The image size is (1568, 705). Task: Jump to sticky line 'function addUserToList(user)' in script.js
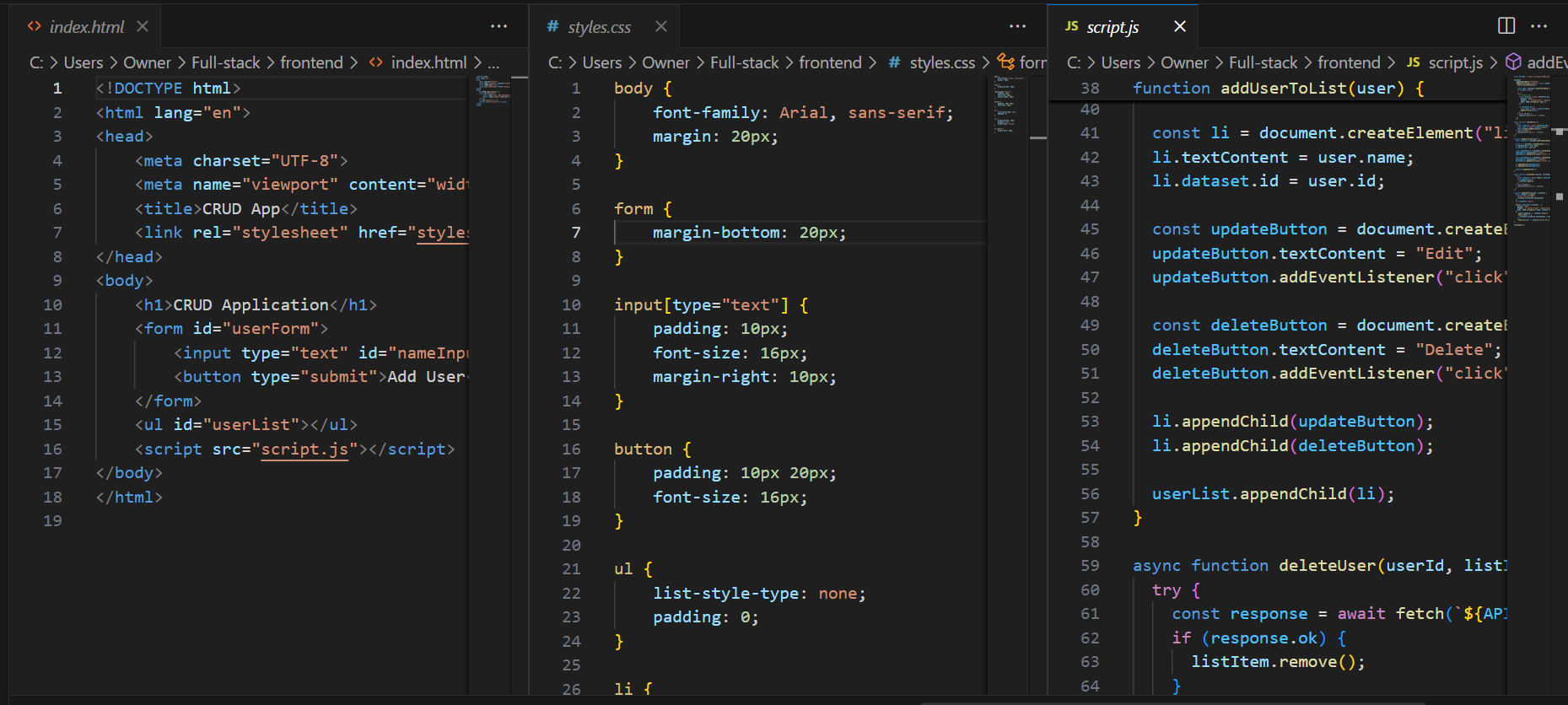click(x=1279, y=89)
